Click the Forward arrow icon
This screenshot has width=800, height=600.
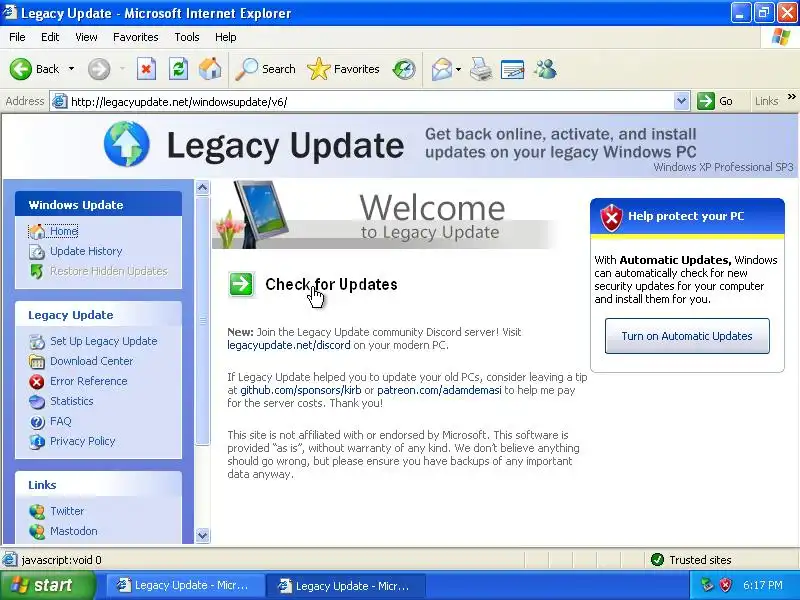click(98, 69)
